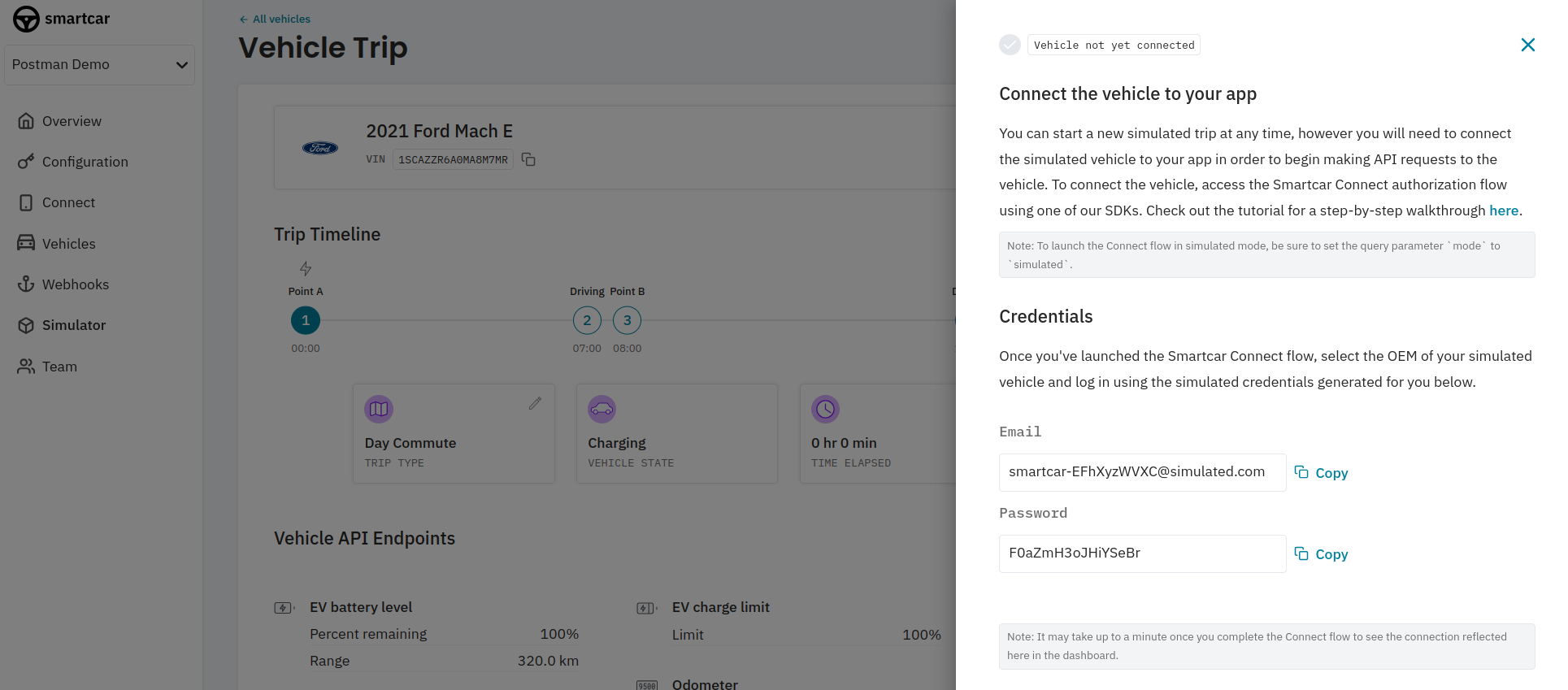This screenshot has width=1568, height=690.
Task: Copy the VIN using the copy icon
Action: 528,159
